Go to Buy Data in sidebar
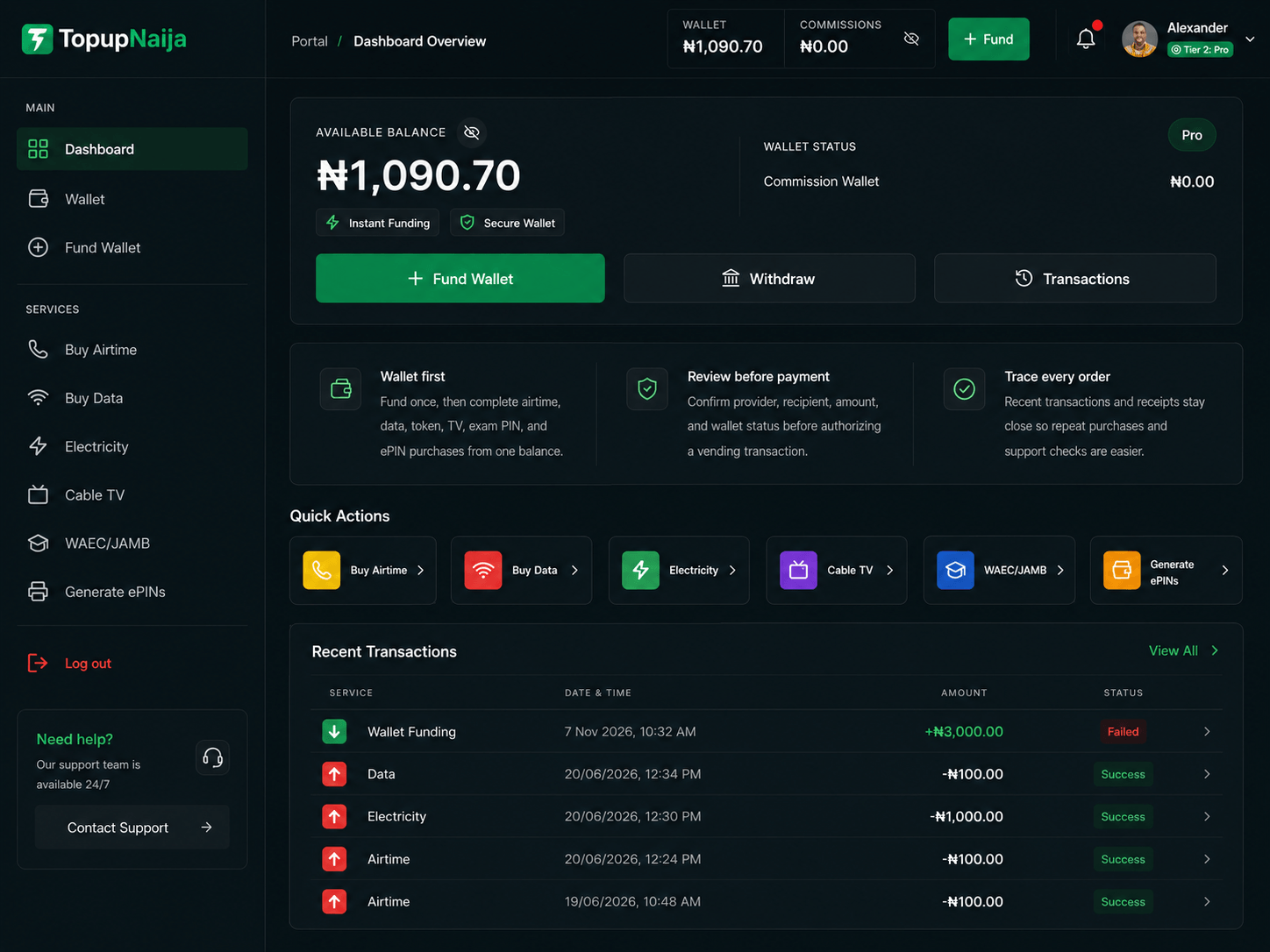The height and width of the screenshot is (952, 1270). 132,398
